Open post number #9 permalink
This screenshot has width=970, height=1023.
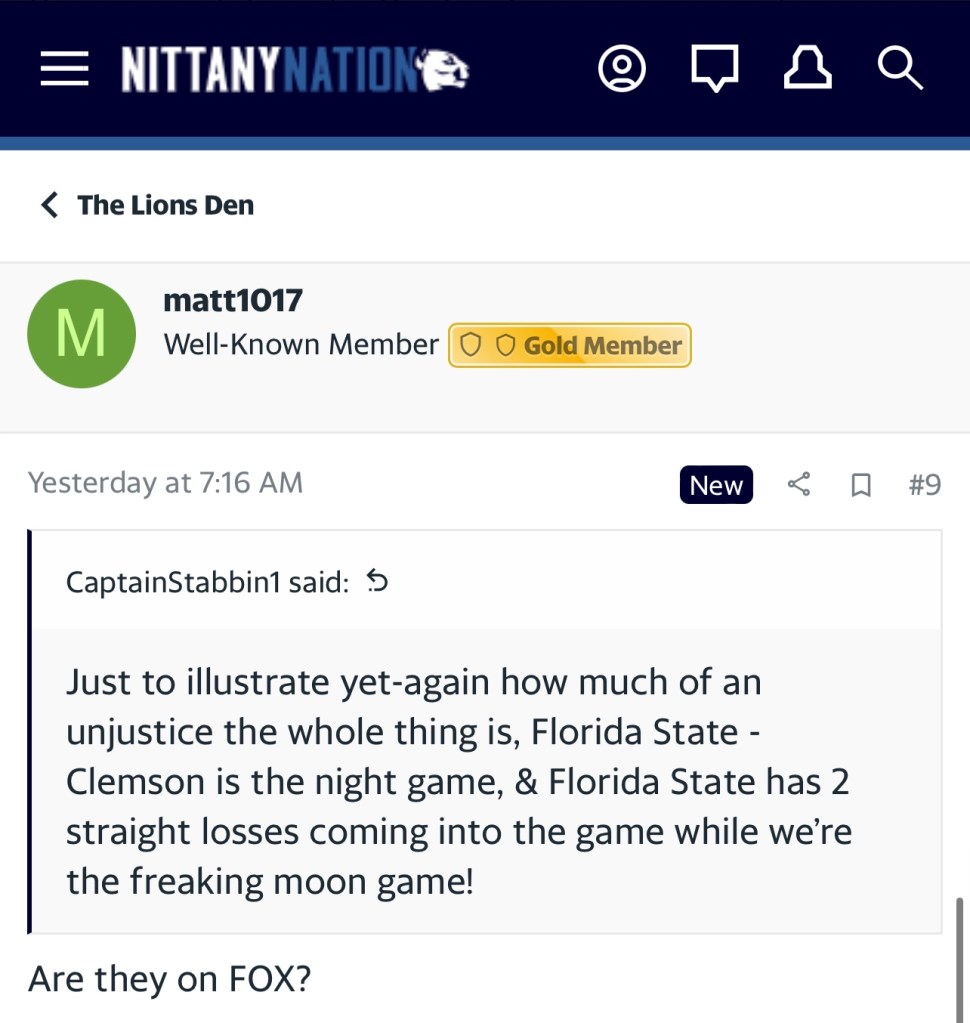924,485
